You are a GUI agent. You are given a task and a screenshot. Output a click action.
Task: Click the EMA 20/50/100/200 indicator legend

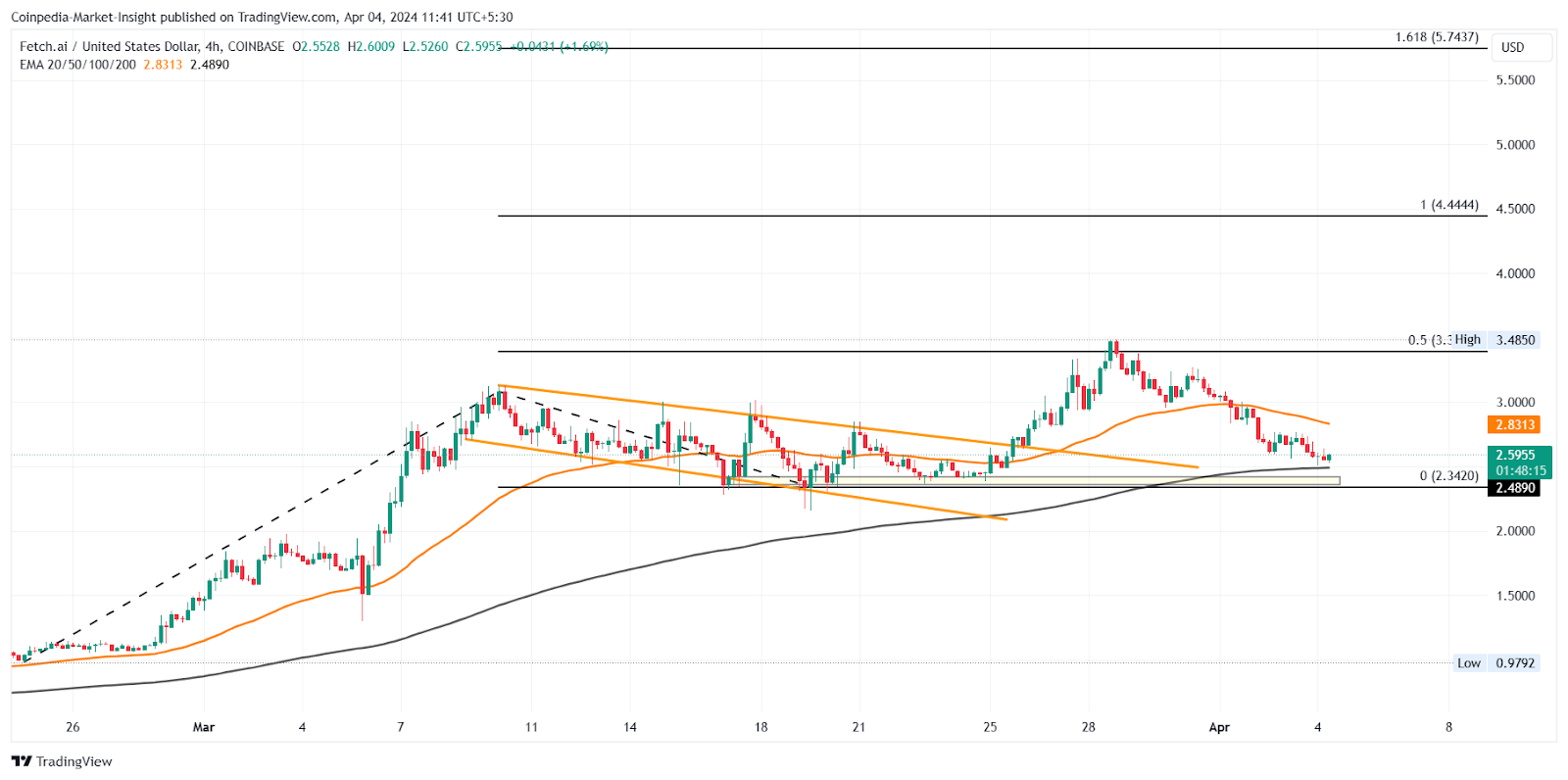pyautogui.click(x=78, y=64)
